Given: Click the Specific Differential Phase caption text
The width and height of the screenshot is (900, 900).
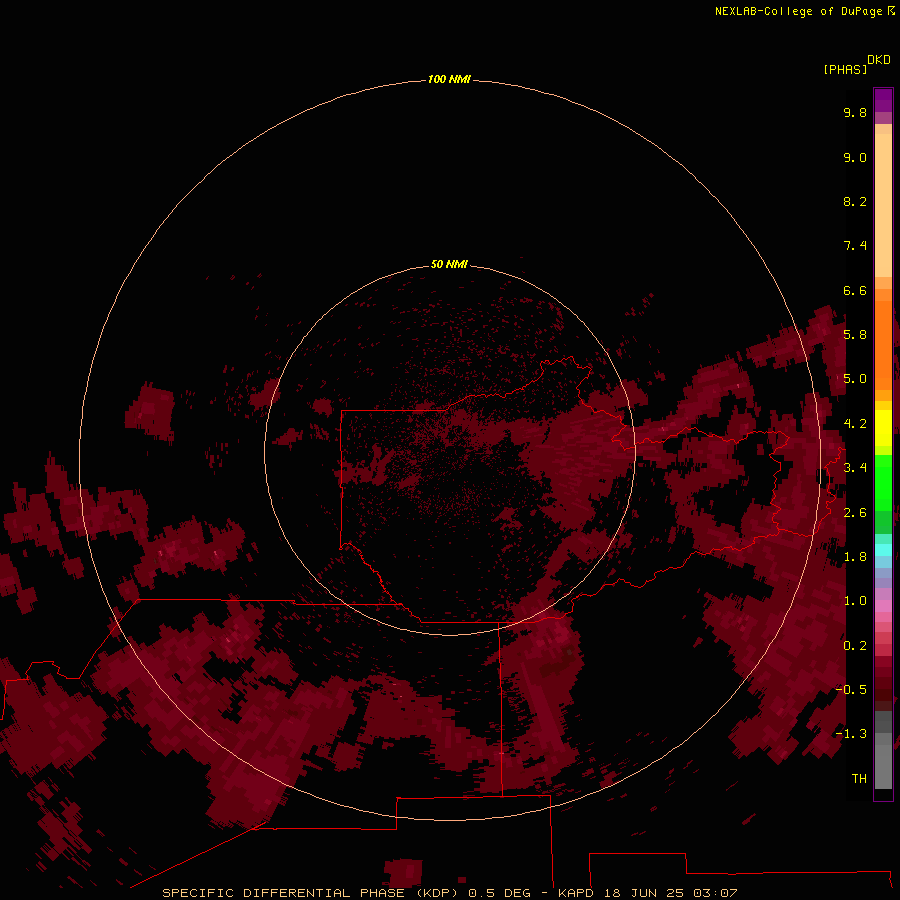Looking at the screenshot, I should coord(449,893).
